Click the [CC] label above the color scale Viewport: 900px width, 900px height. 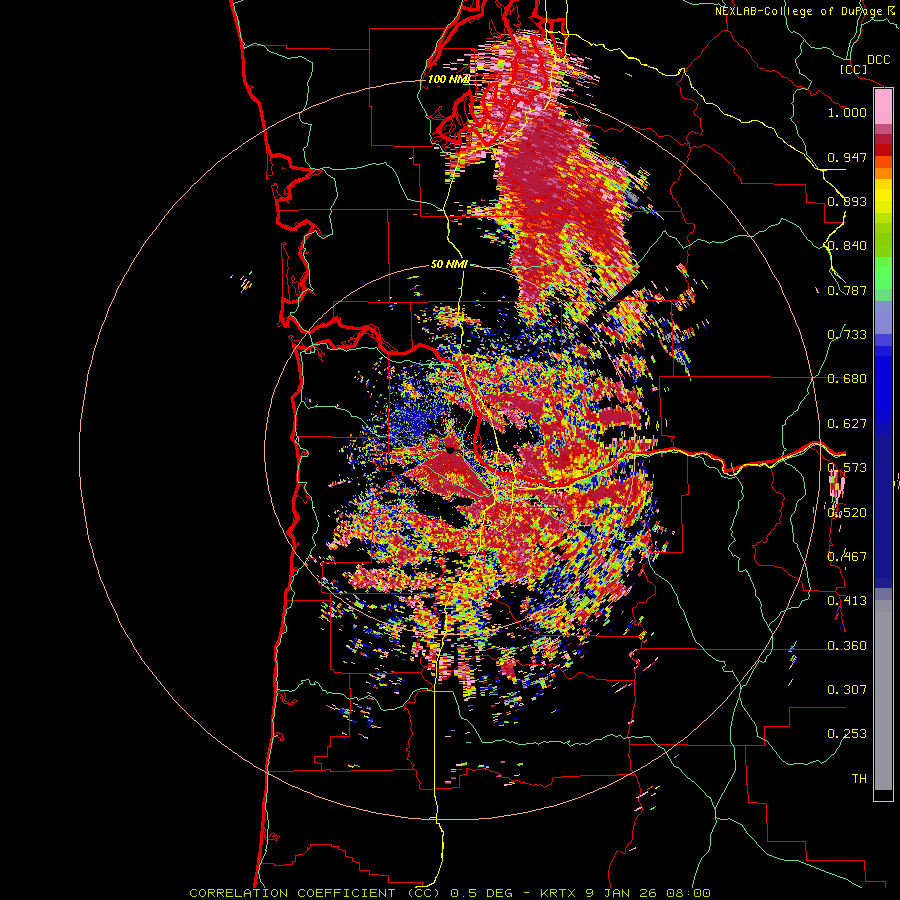pyautogui.click(x=854, y=69)
